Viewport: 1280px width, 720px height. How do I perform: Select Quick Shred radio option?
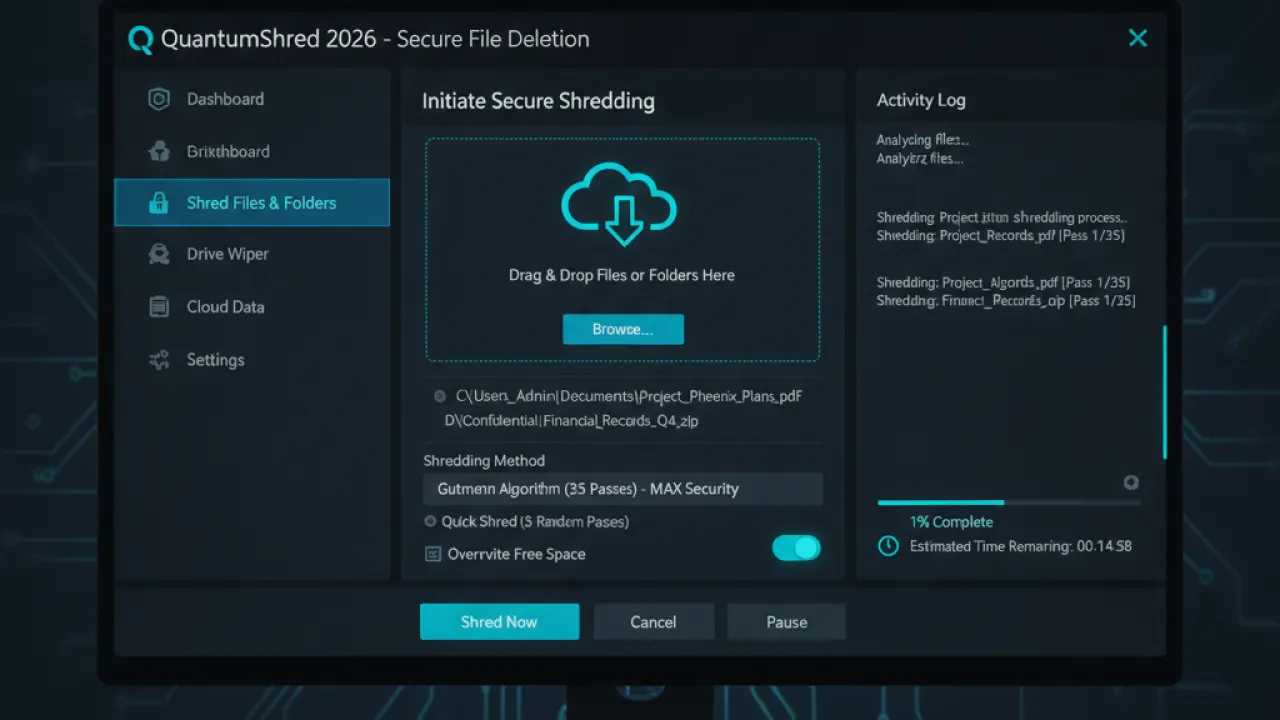coord(431,521)
